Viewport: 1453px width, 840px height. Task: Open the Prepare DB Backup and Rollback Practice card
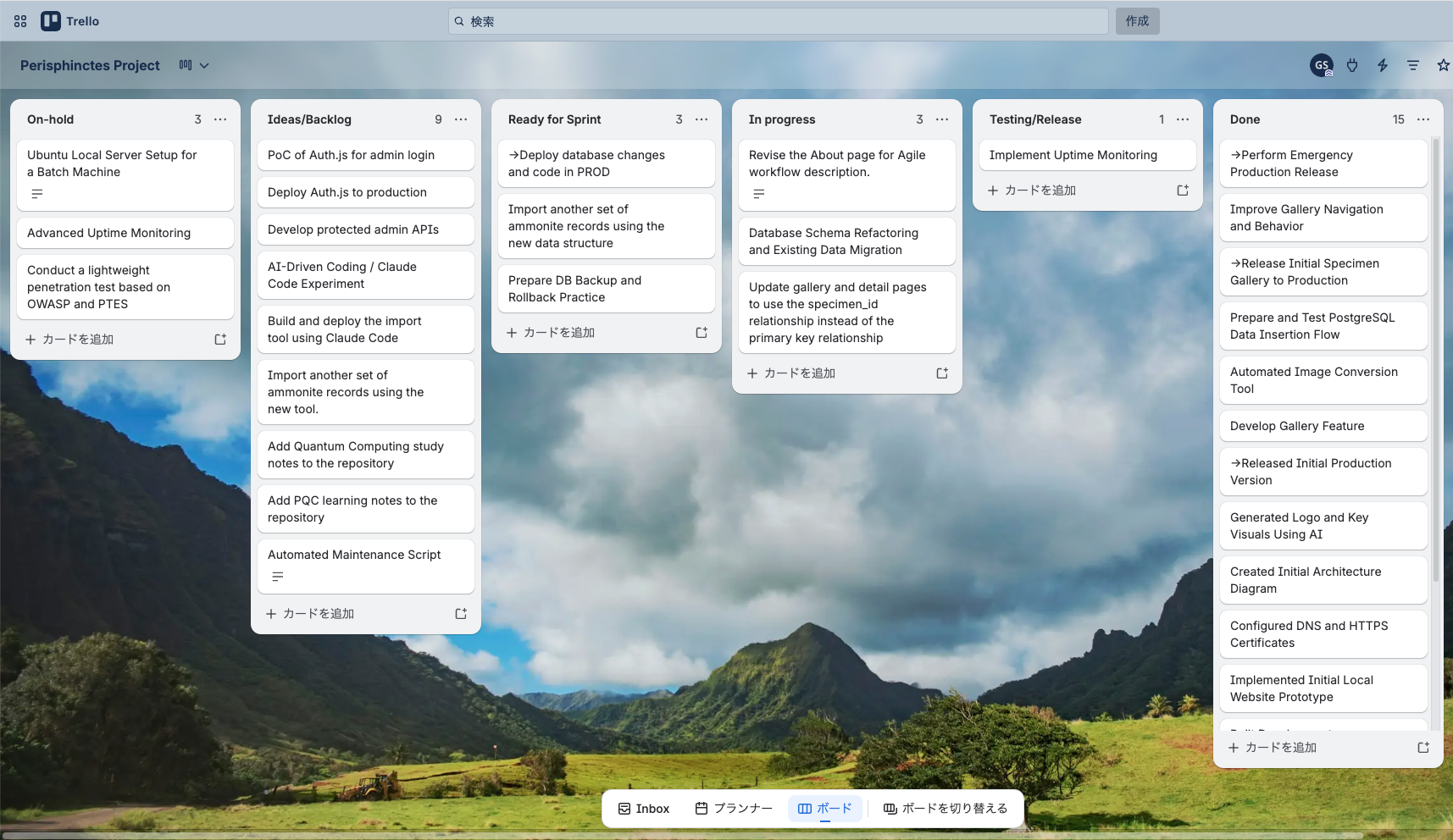click(607, 289)
